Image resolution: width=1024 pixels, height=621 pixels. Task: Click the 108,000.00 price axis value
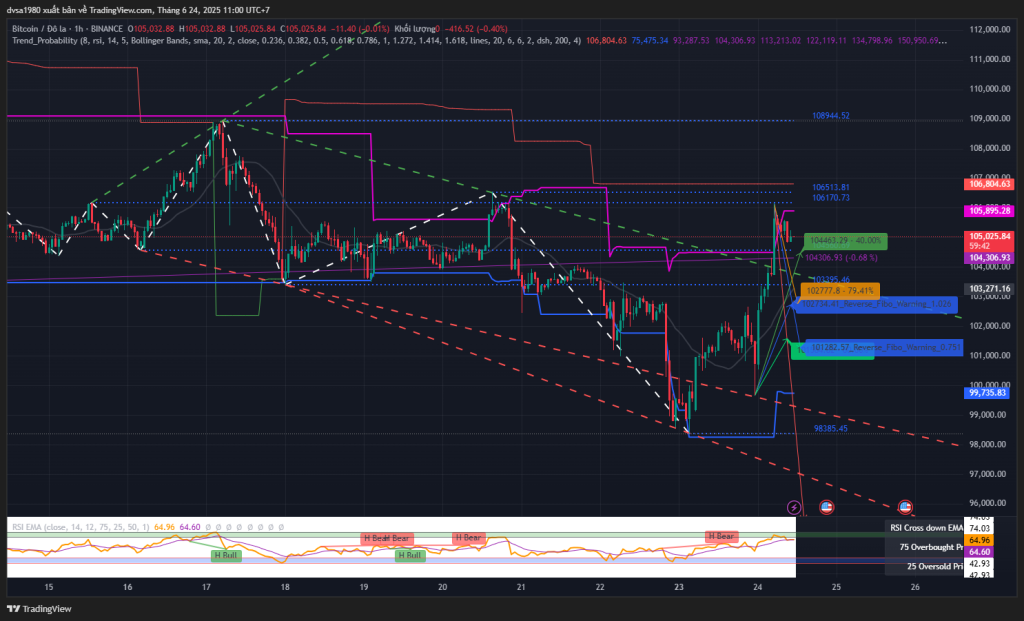(990, 148)
